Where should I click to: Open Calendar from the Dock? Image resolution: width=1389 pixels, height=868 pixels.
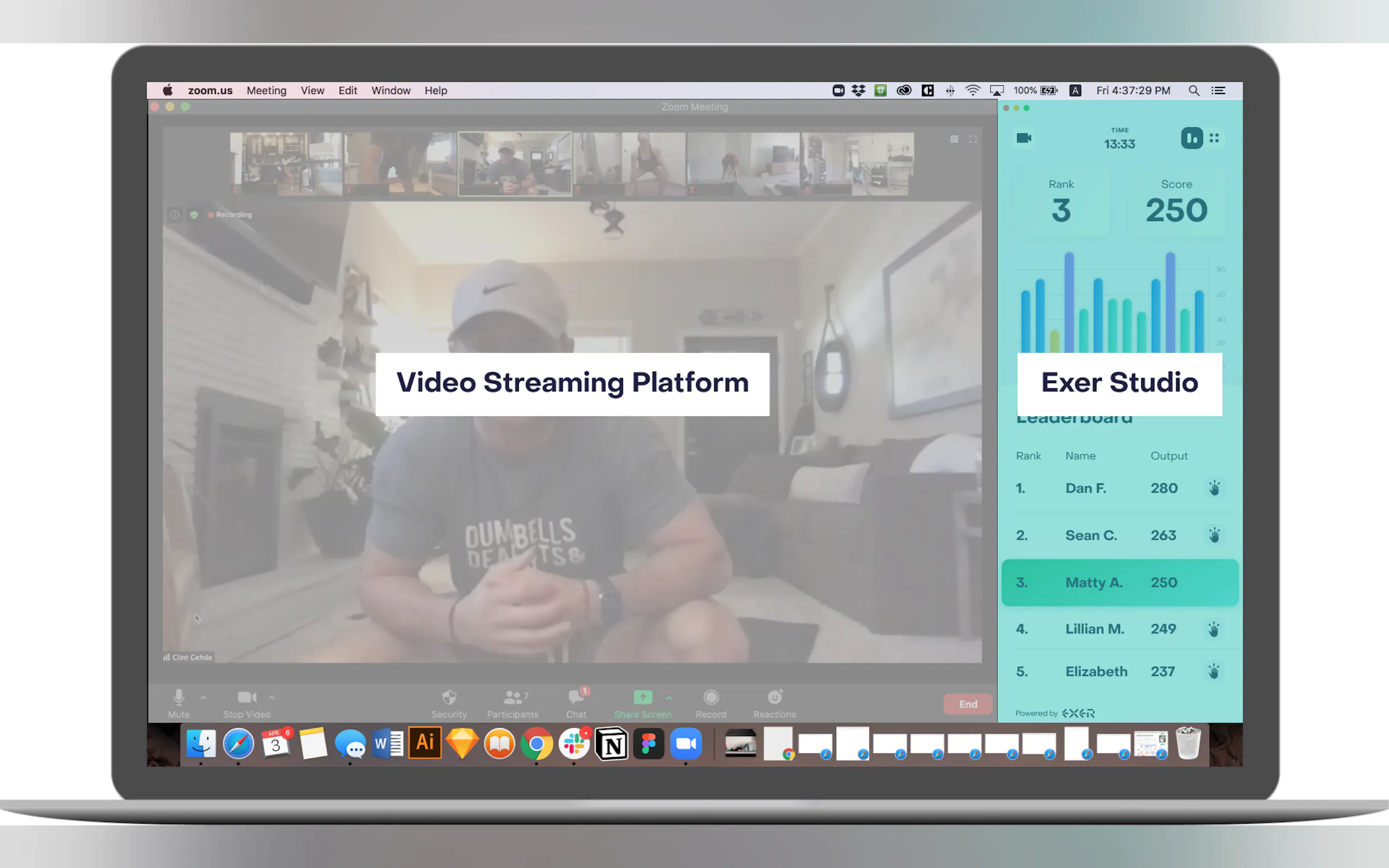[276, 743]
